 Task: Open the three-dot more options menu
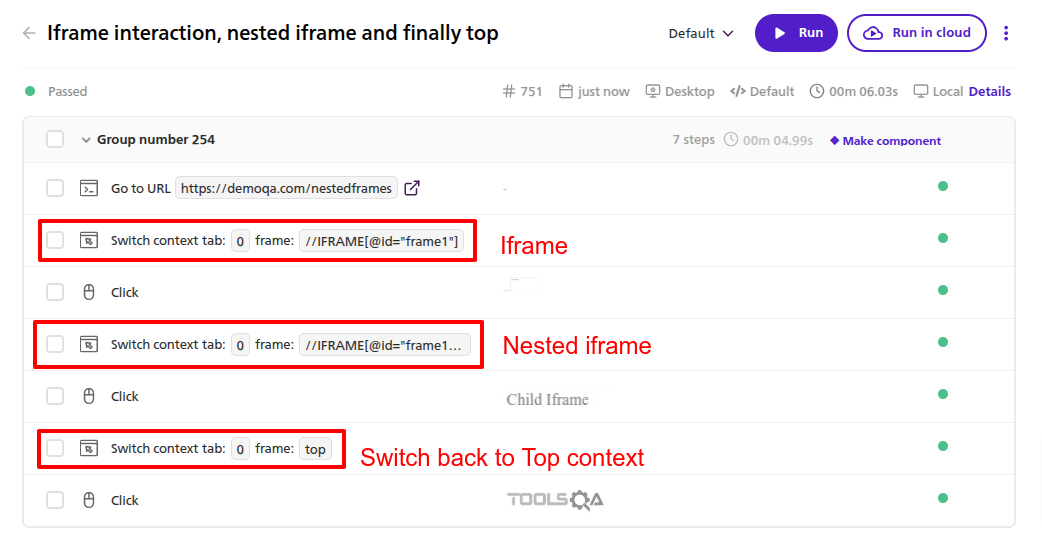pos(1006,33)
